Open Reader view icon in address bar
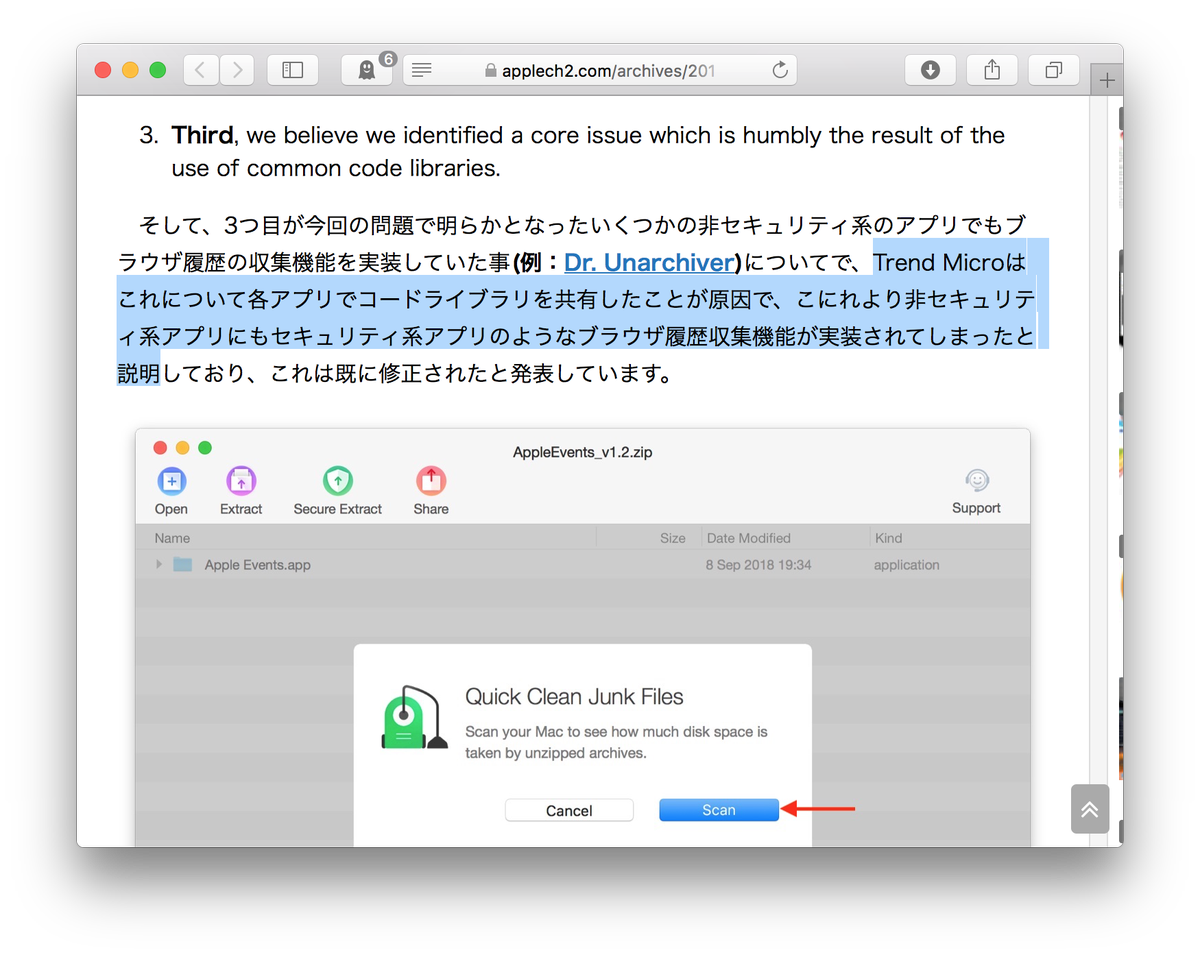Image resolution: width=1200 pixels, height=957 pixels. (x=422, y=70)
